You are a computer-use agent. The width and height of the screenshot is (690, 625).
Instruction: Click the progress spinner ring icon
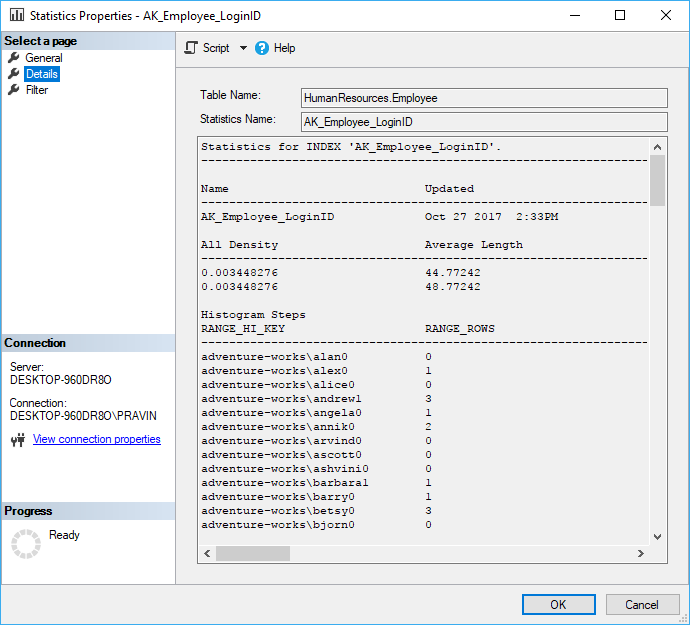26,544
